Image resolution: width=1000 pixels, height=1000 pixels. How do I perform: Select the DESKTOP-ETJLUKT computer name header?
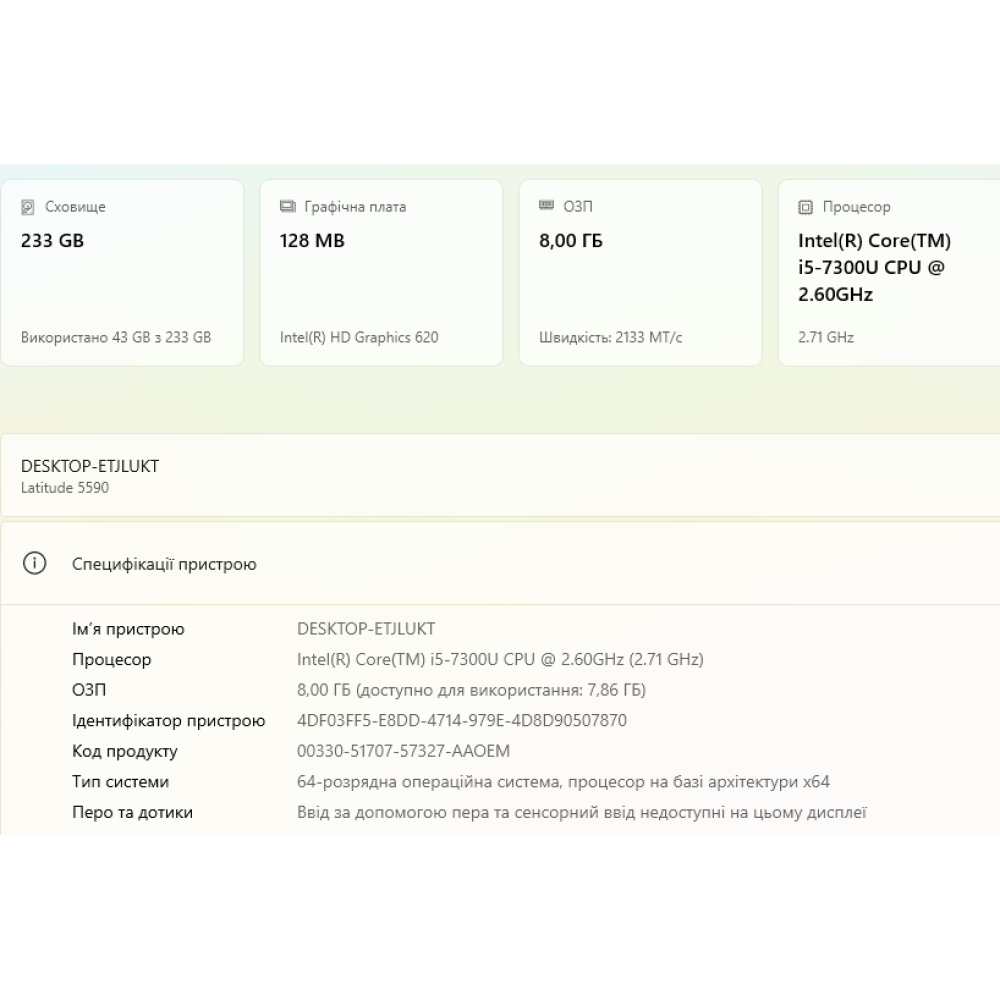(x=90, y=466)
